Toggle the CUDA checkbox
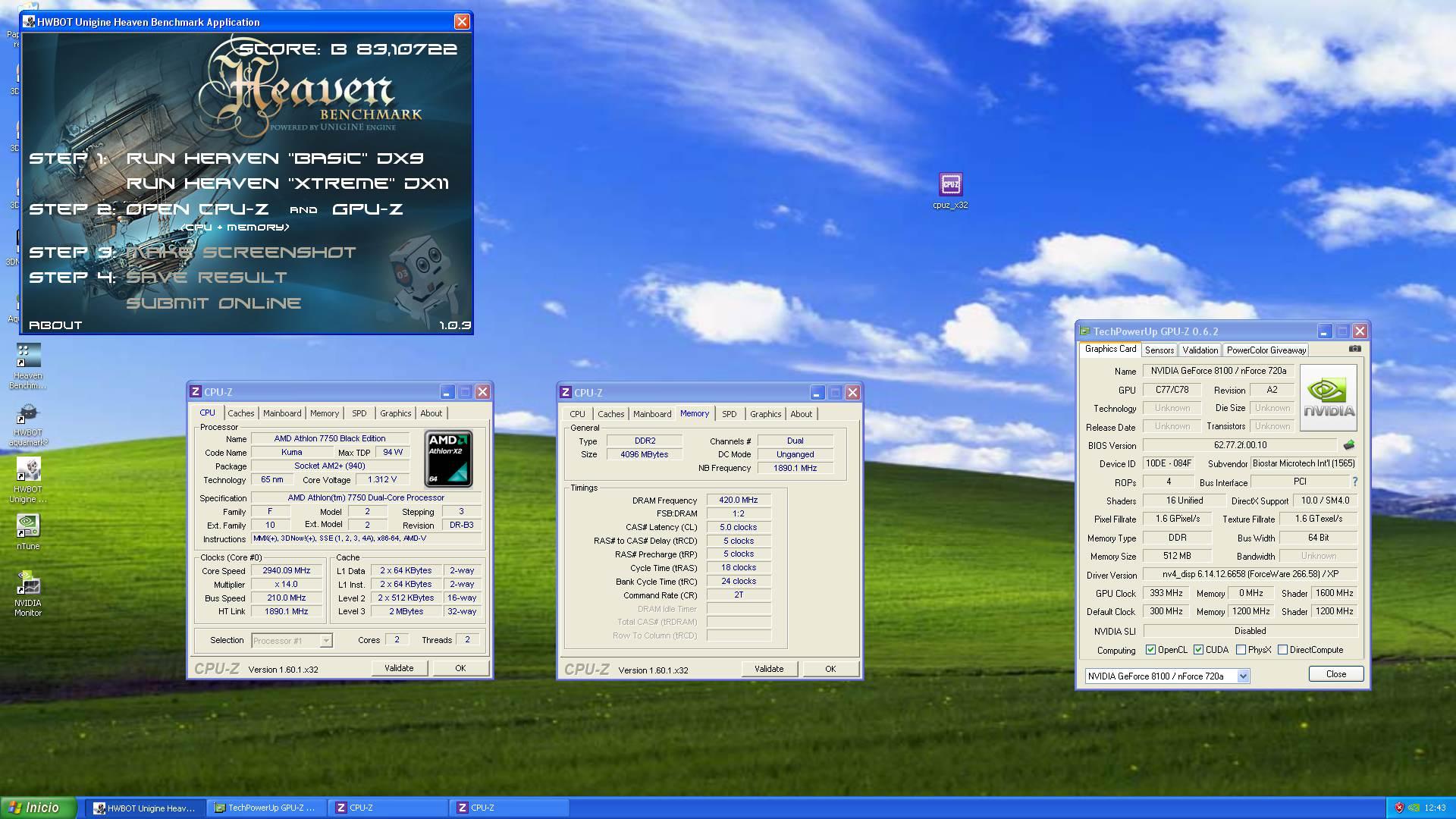Image resolution: width=1456 pixels, height=819 pixels. pyautogui.click(x=1199, y=650)
